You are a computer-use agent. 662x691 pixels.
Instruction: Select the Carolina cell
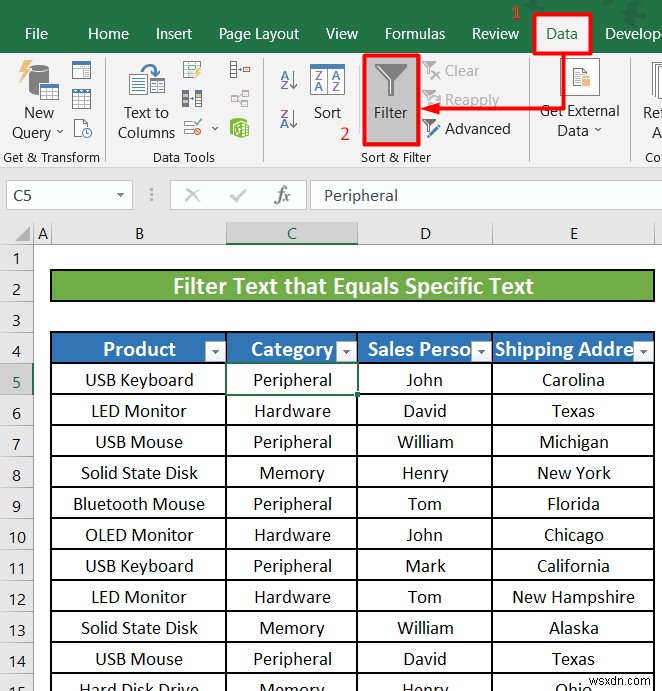tap(573, 379)
